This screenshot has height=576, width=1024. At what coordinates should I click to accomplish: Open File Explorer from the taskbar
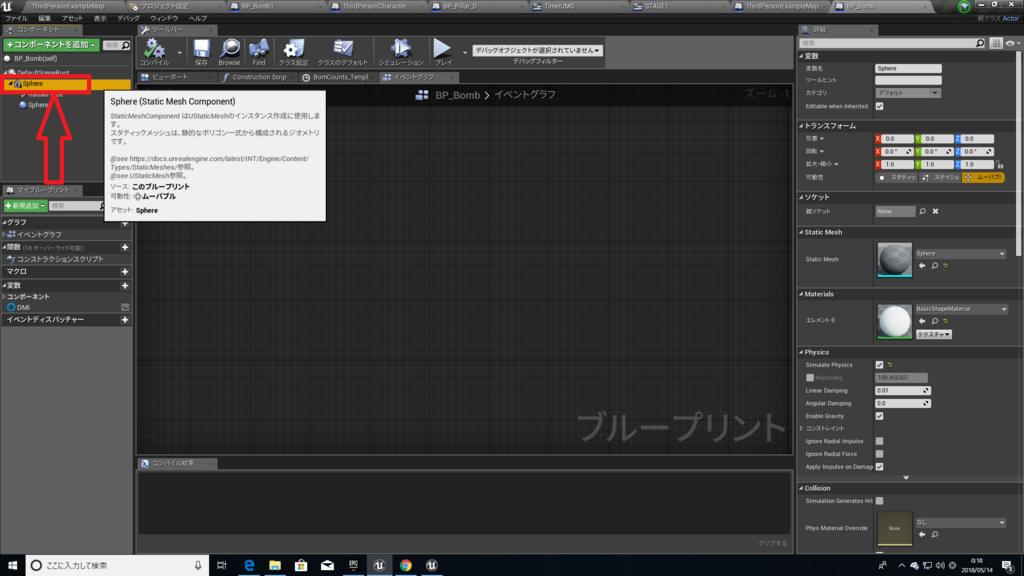275,565
